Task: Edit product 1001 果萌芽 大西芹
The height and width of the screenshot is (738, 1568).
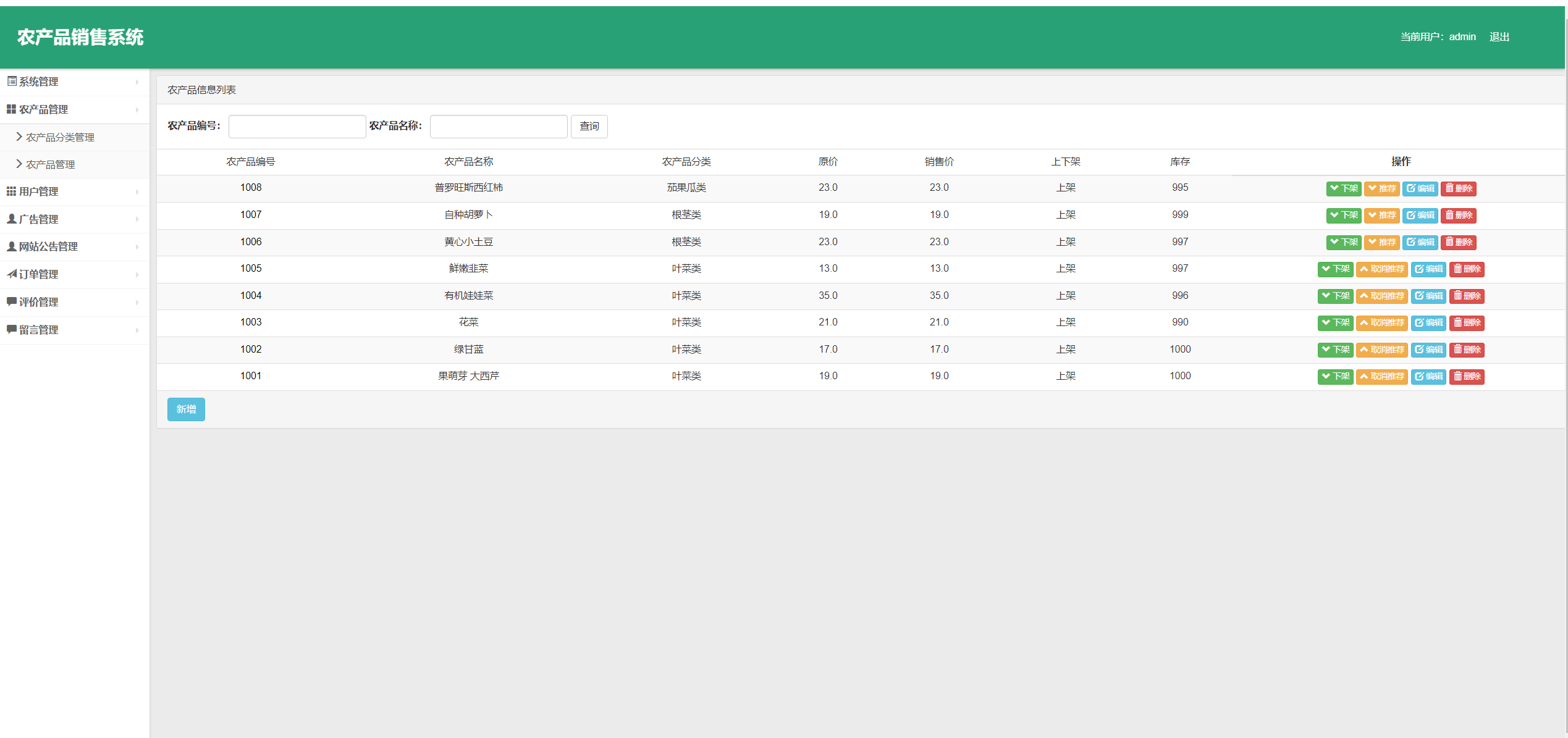Action: coord(1428,377)
